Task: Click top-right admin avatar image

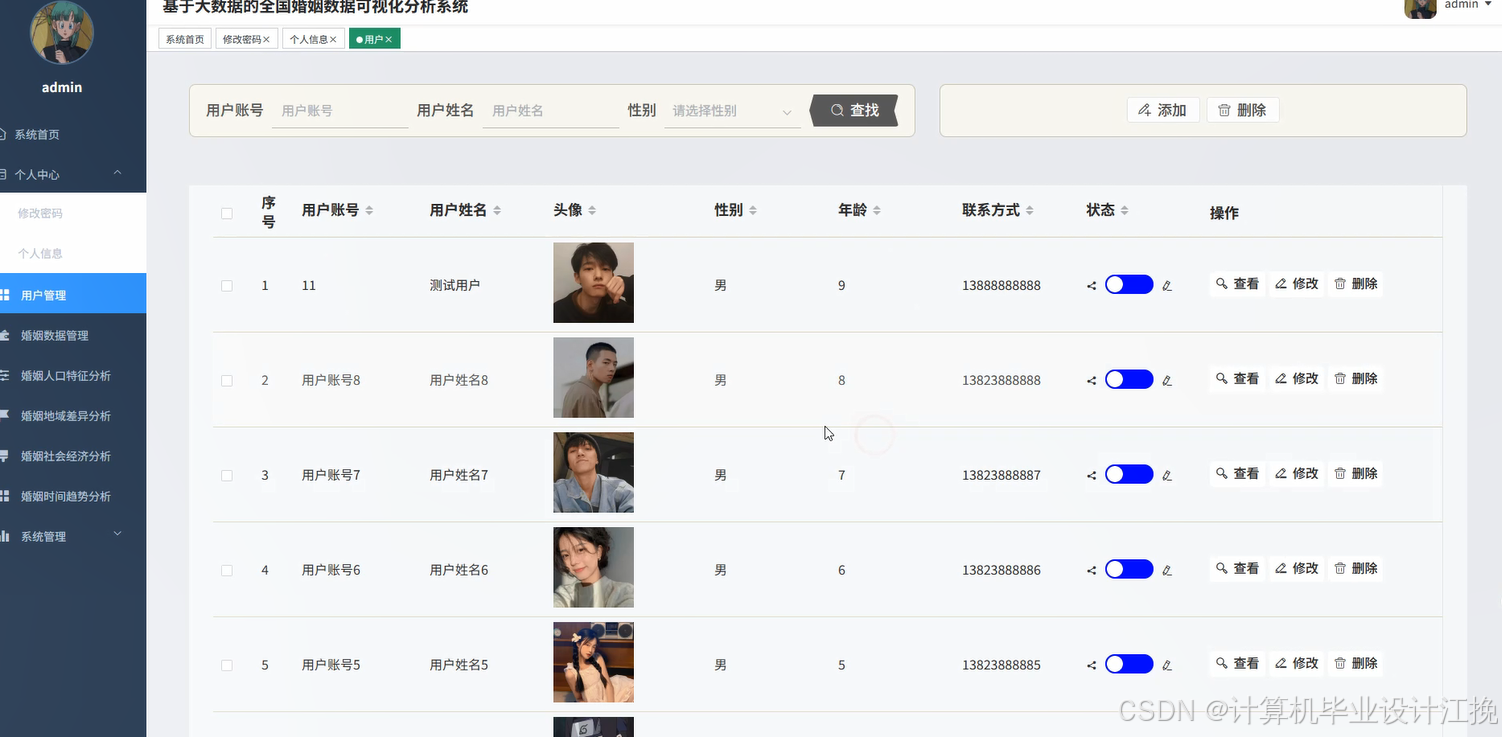Action: [1420, 8]
